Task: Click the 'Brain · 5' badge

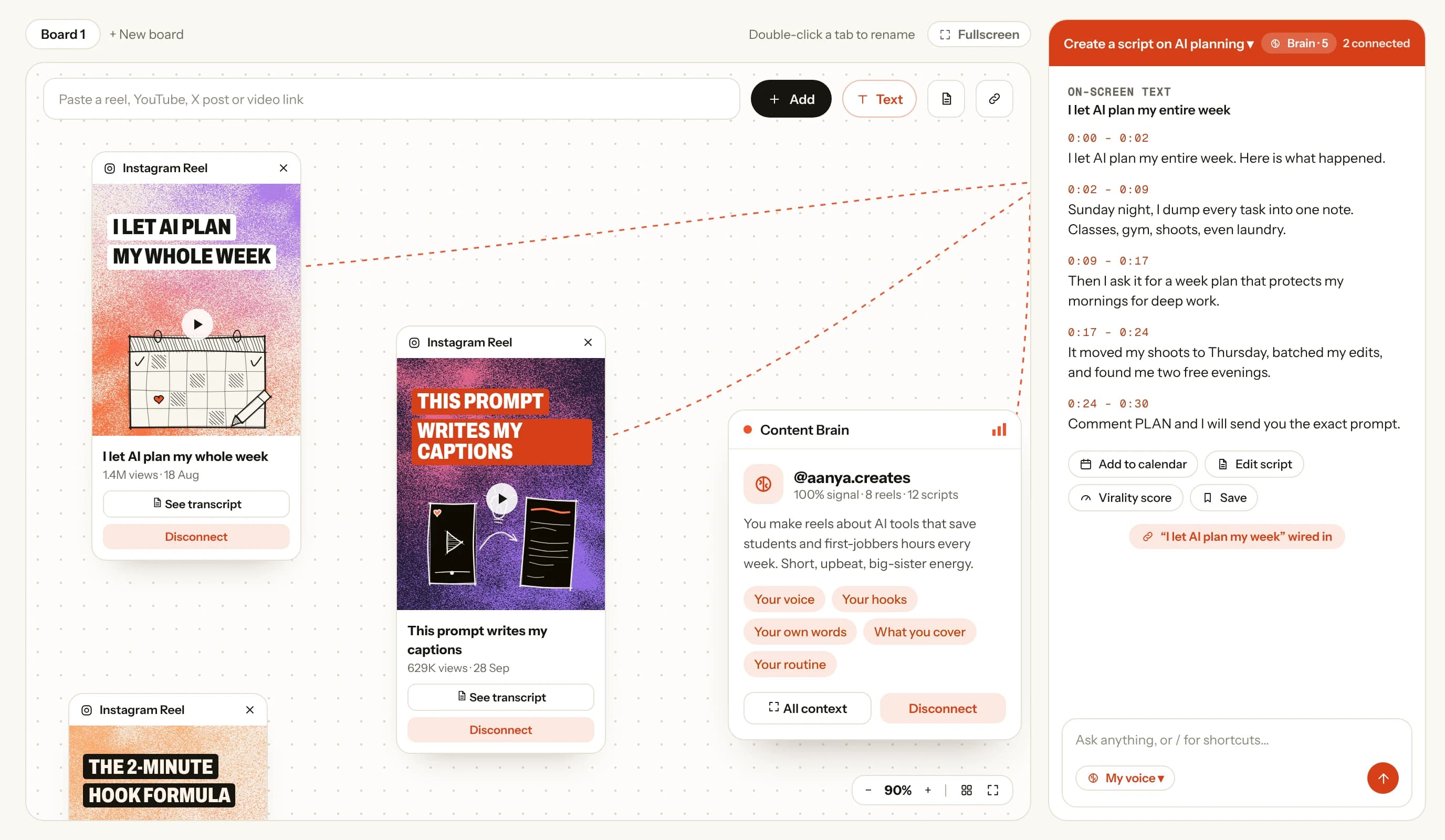Action: (x=1299, y=44)
